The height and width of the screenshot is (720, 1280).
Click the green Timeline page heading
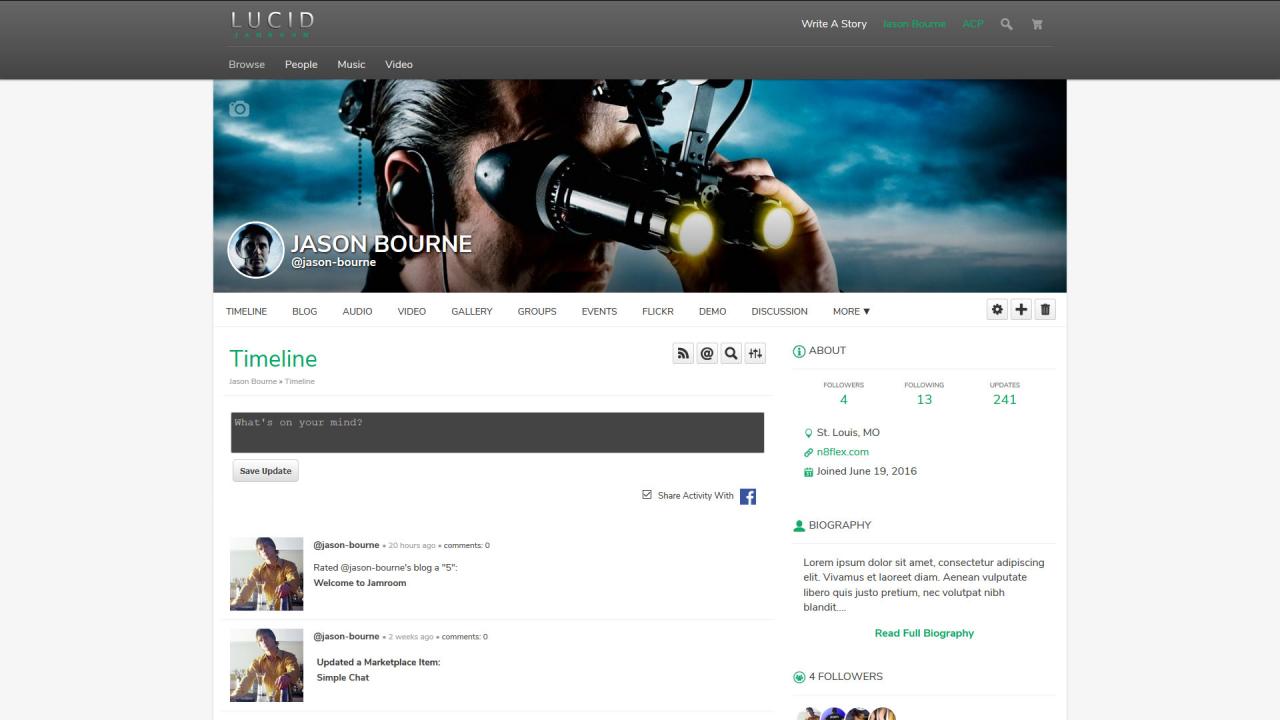click(x=273, y=359)
